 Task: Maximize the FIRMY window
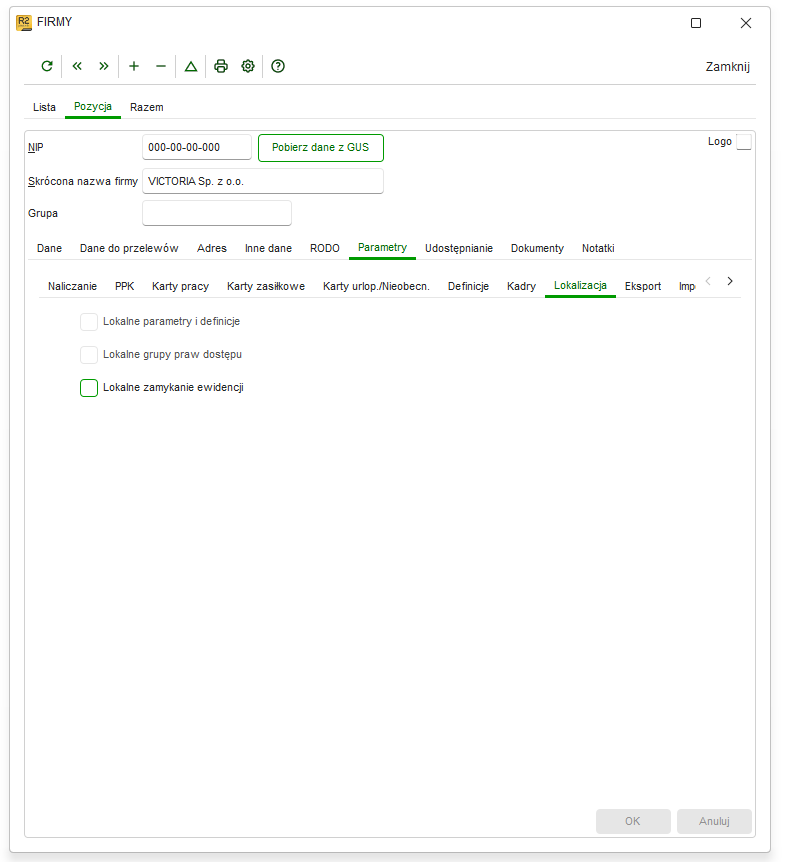(x=696, y=23)
